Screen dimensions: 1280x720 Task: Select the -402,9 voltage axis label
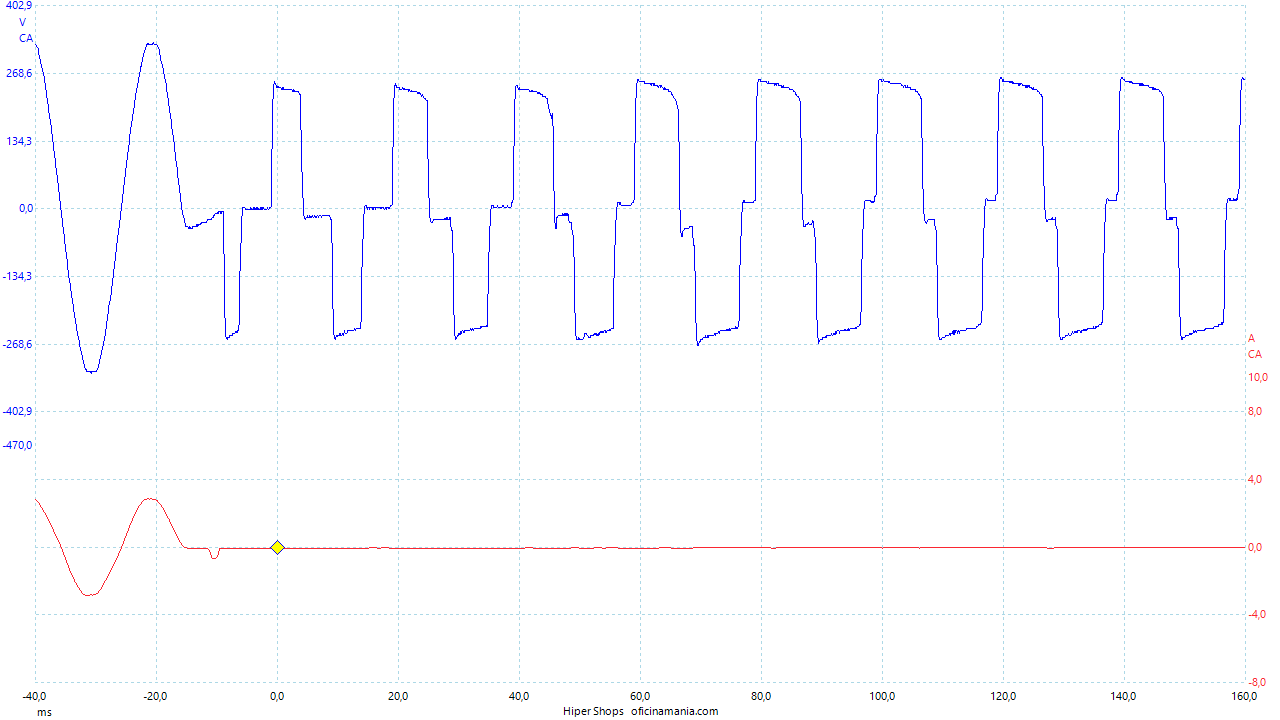pyautogui.click(x=17, y=411)
